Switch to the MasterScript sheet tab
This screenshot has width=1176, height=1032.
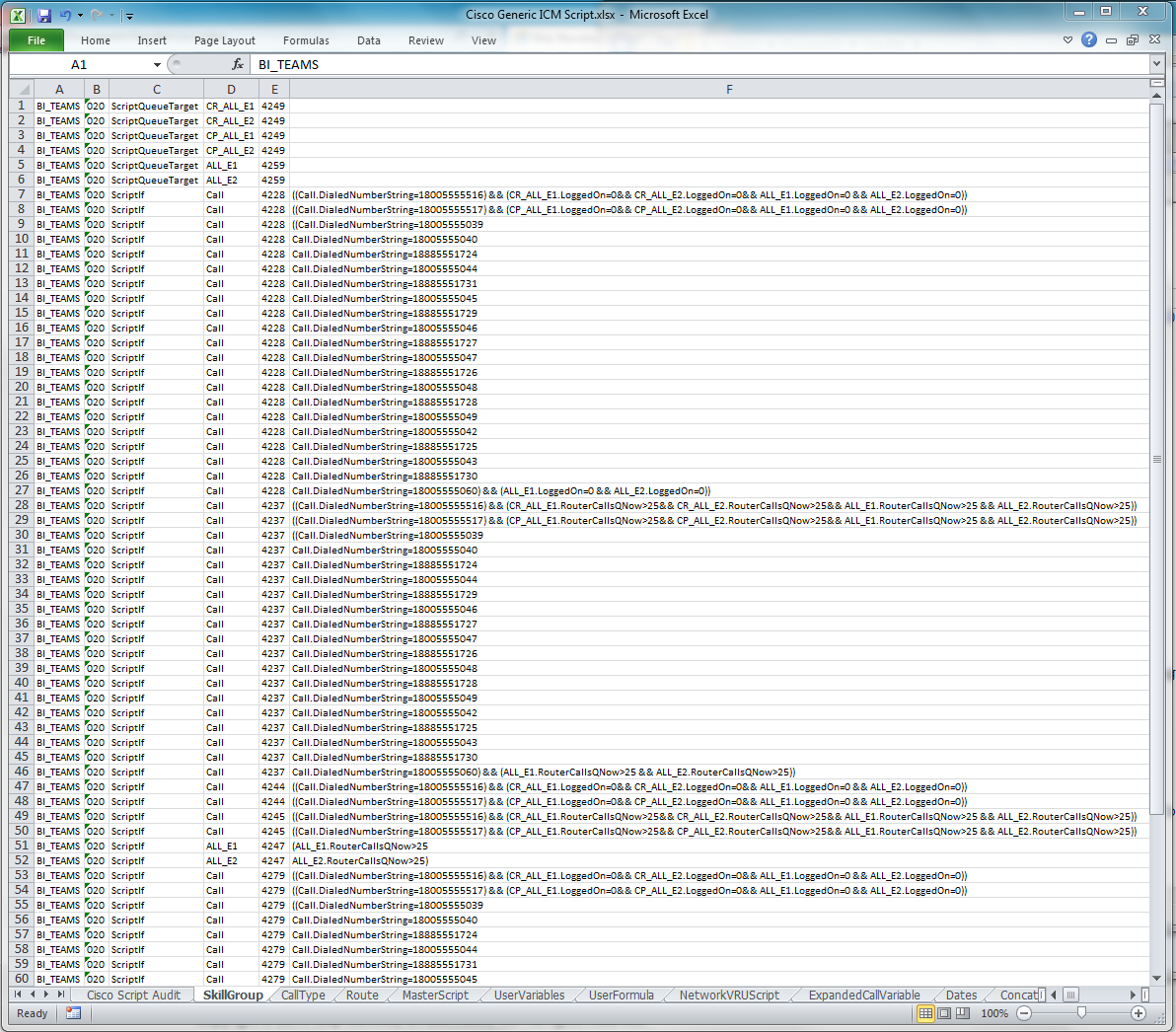coord(435,995)
